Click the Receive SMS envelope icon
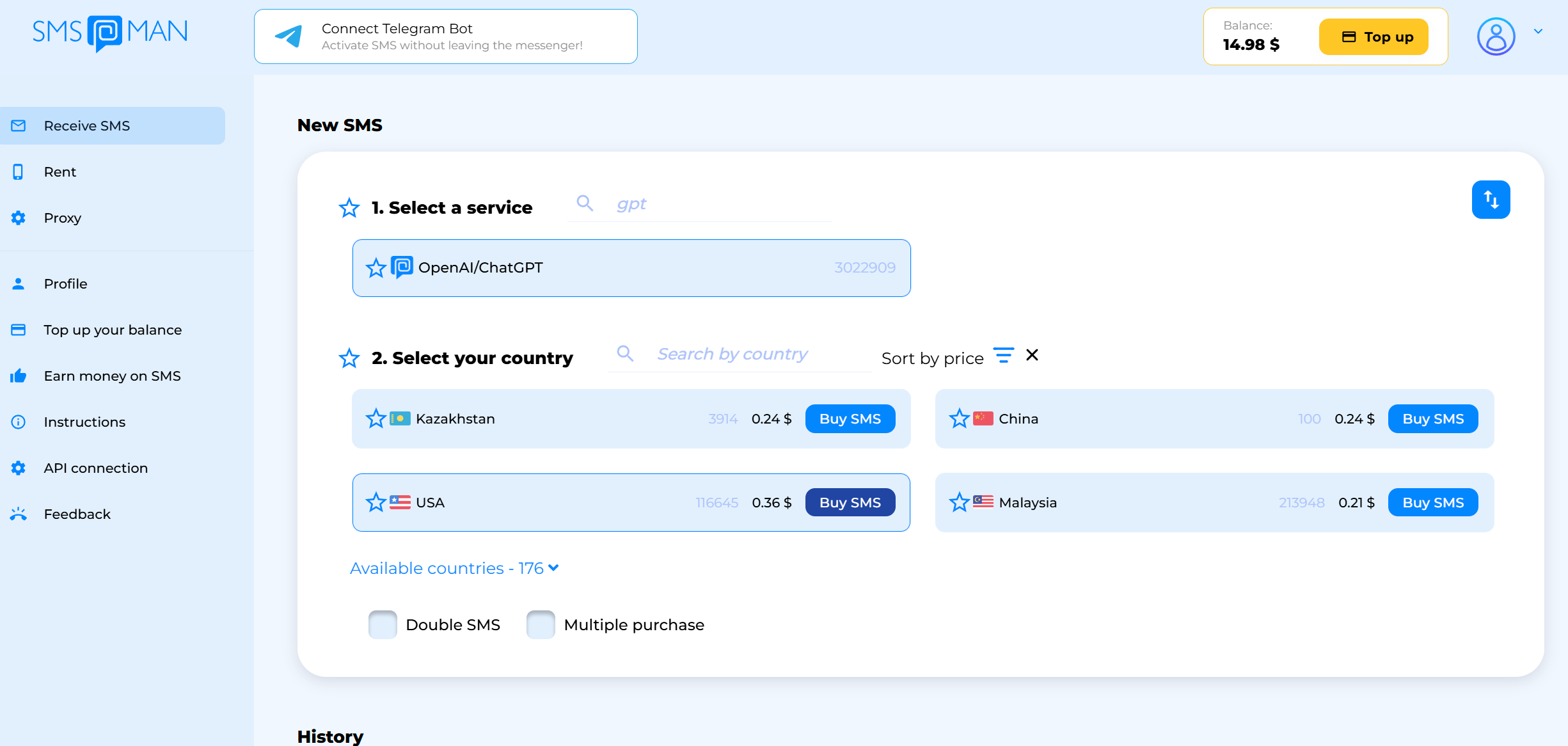Screen dimensions: 1568x746 click(19, 125)
